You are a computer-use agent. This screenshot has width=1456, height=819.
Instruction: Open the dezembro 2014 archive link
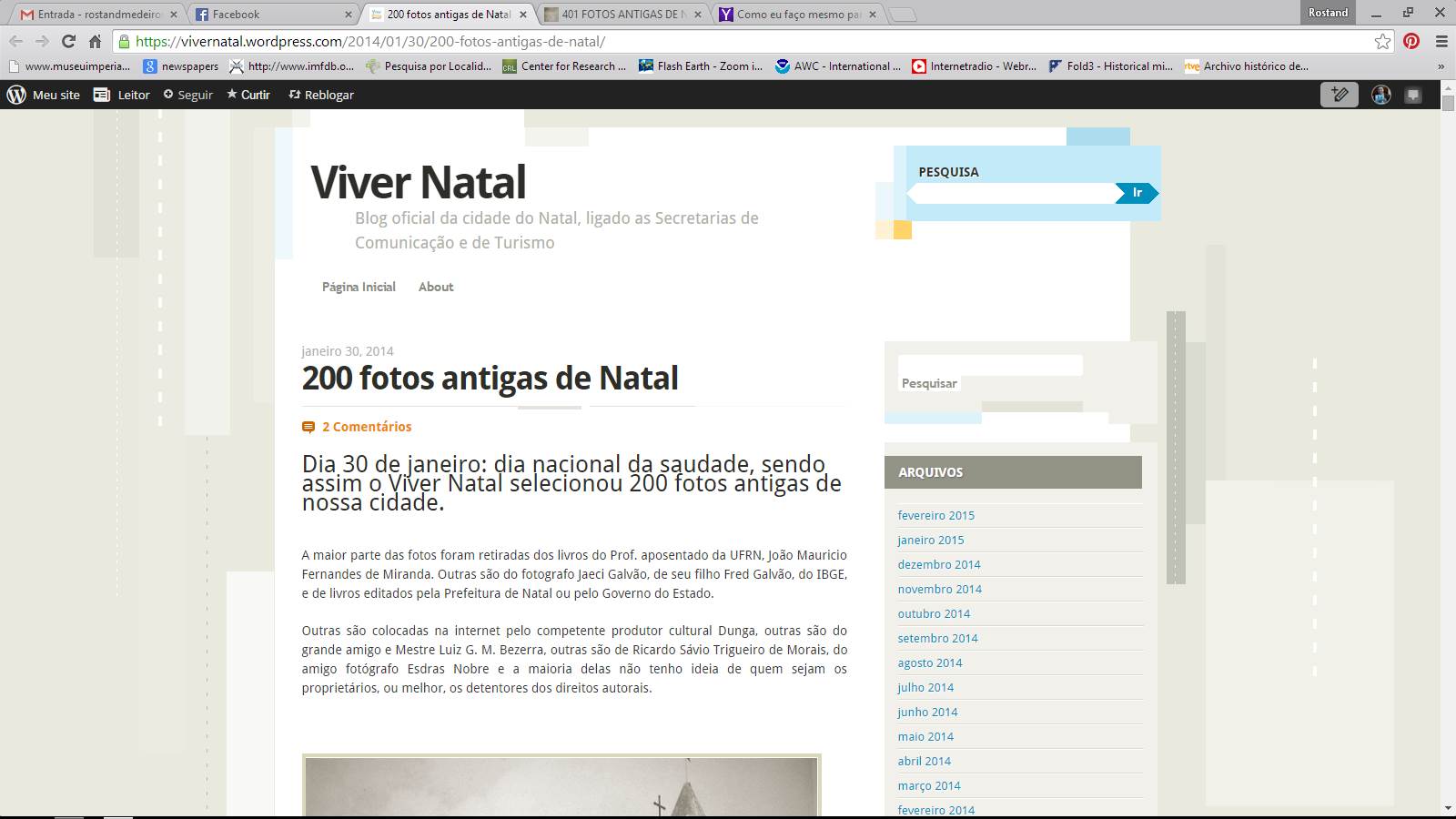pos(938,564)
